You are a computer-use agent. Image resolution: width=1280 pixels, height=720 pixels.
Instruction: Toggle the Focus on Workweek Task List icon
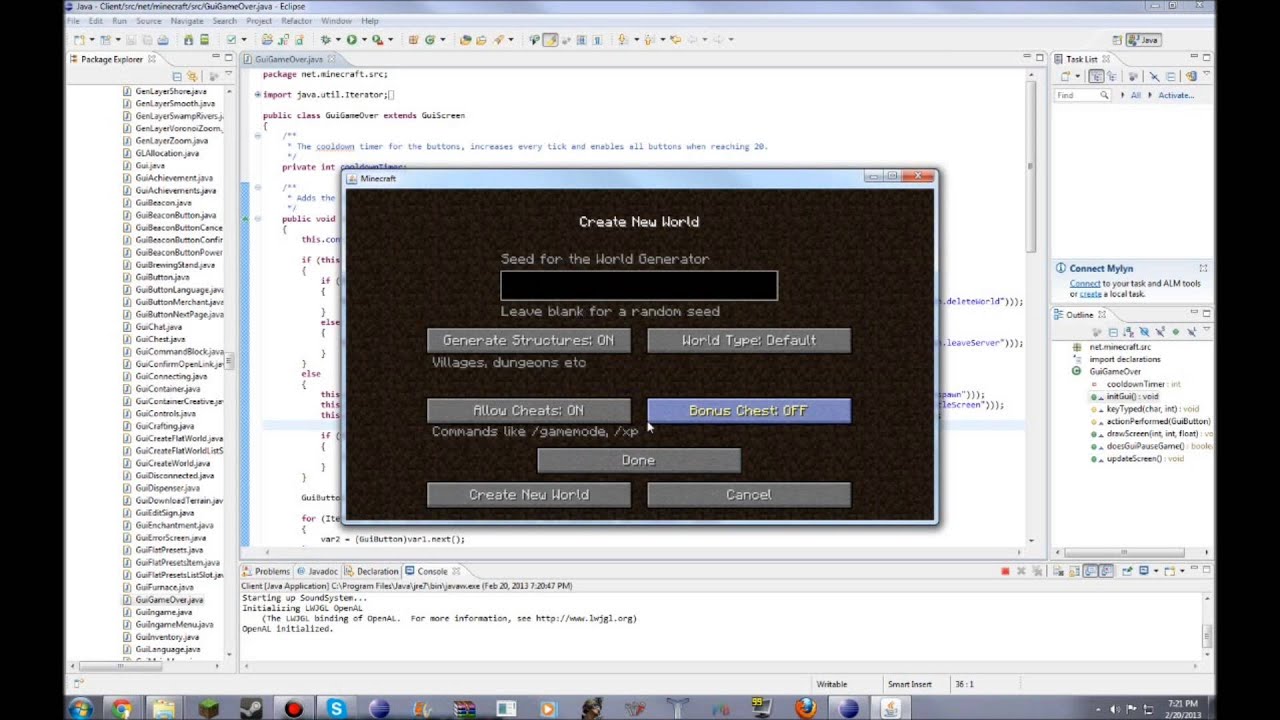(x=1133, y=76)
